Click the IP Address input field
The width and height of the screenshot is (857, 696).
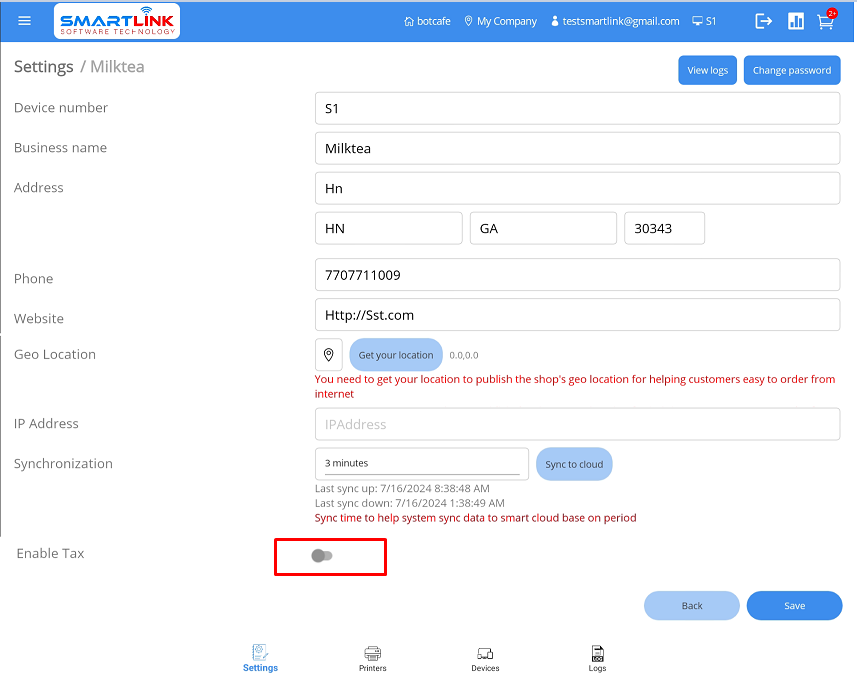tap(577, 424)
